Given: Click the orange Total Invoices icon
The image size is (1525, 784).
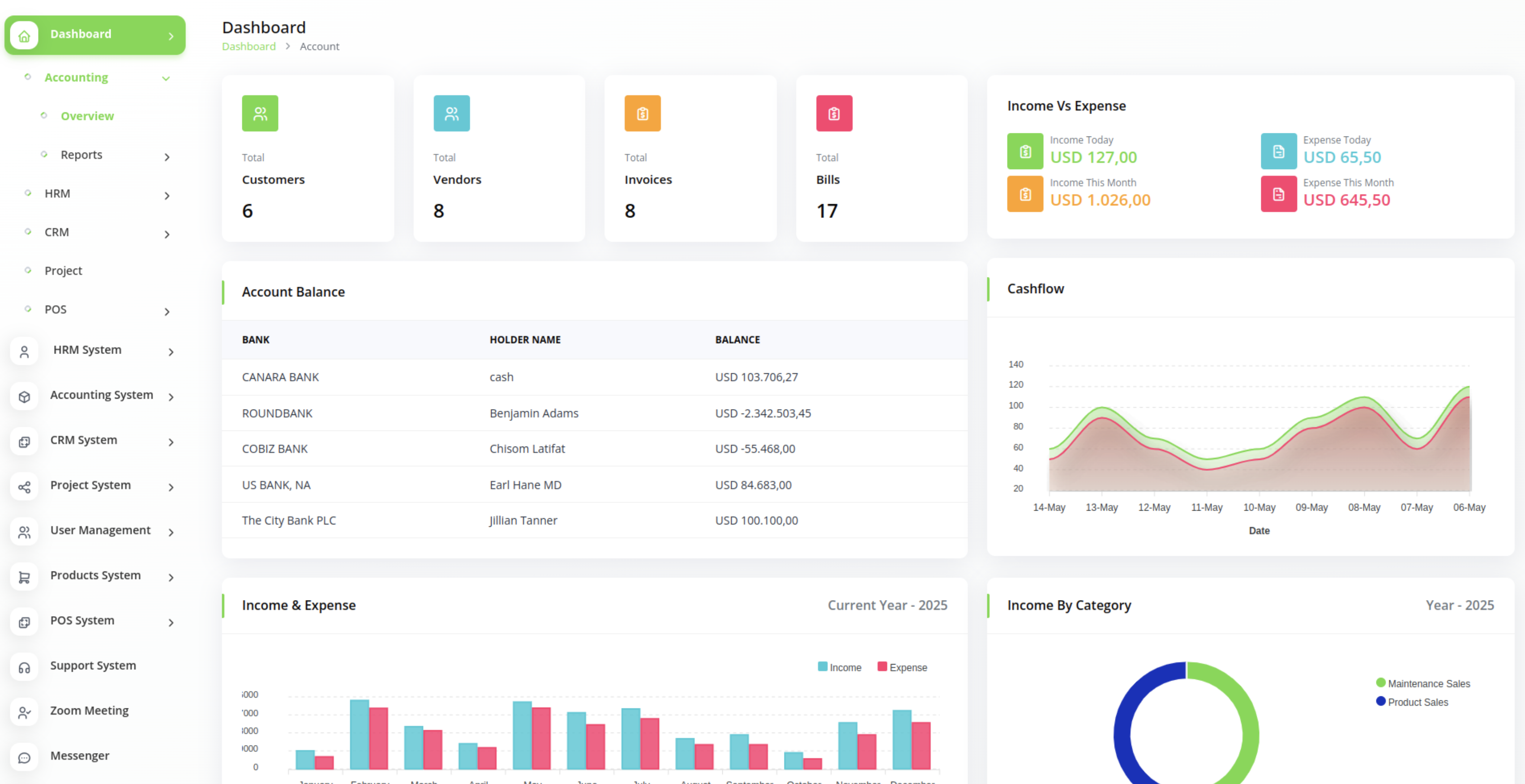Looking at the screenshot, I should coord(643,114).
